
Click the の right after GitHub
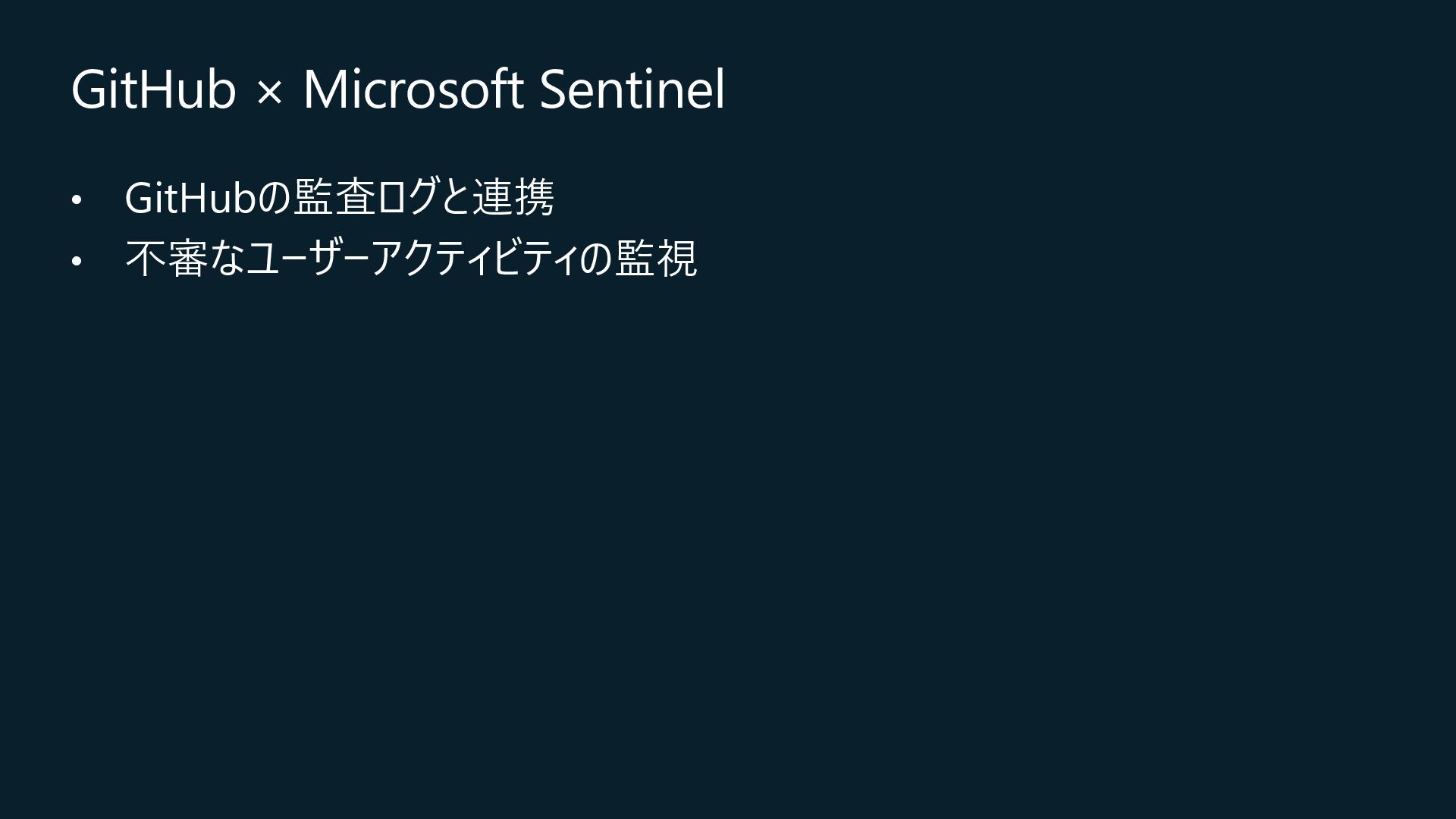coord(275,198)
